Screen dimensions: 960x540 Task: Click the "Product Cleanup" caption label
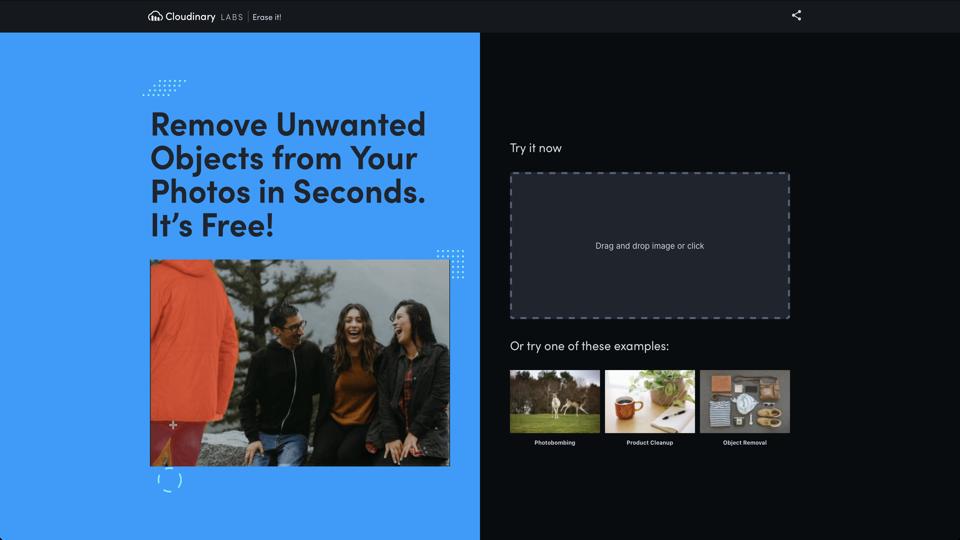pos(650,443)
